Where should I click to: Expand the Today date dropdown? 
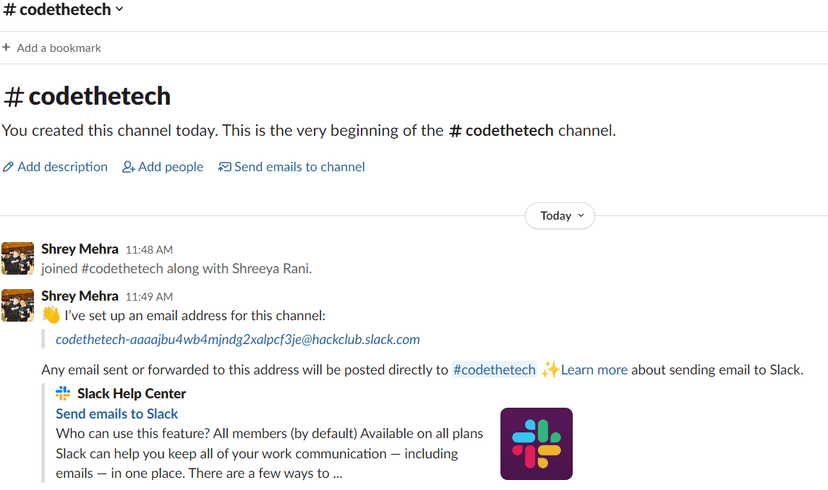559,215
